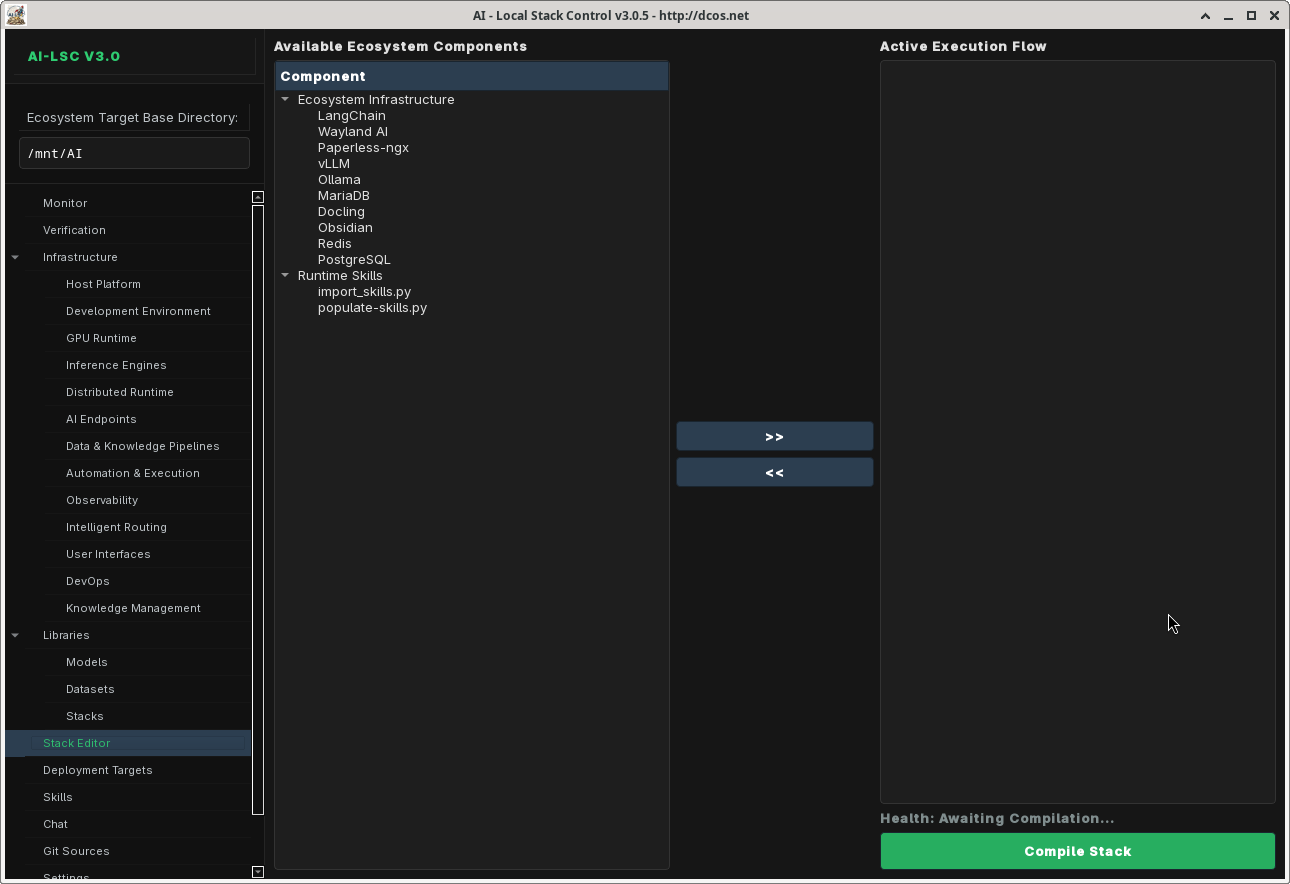The width and height of the screenshot is (1290, 884).
Task: Select Intelligent Routing in the sidebar
Action: (116, 527)
